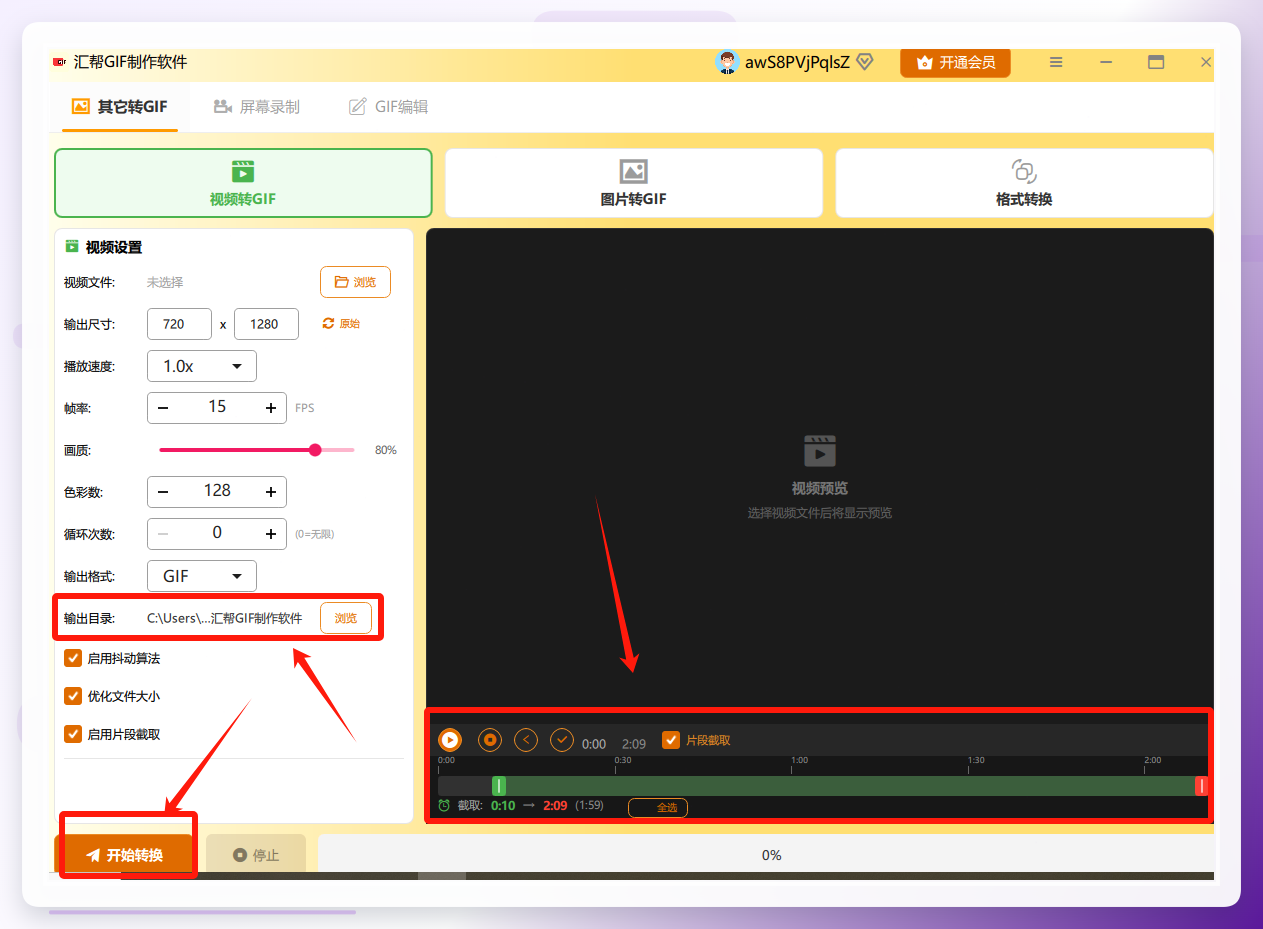Minimize the application window
This screenshot has height=929, width=1263.
click(x=1106, y=62)
